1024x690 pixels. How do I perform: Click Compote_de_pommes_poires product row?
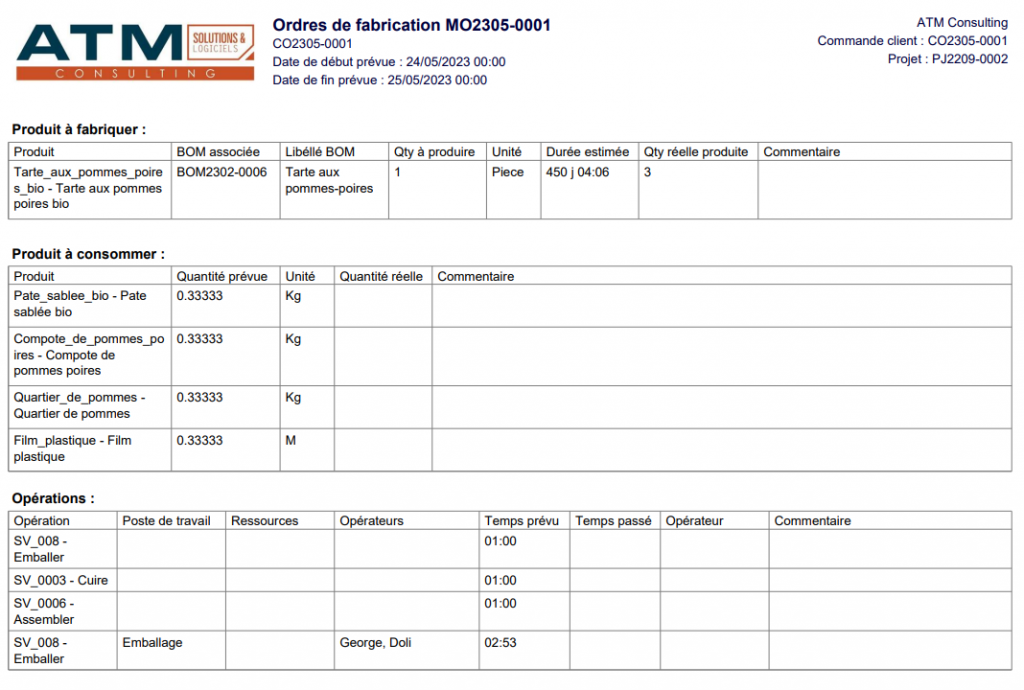click(x=510, y=356)
